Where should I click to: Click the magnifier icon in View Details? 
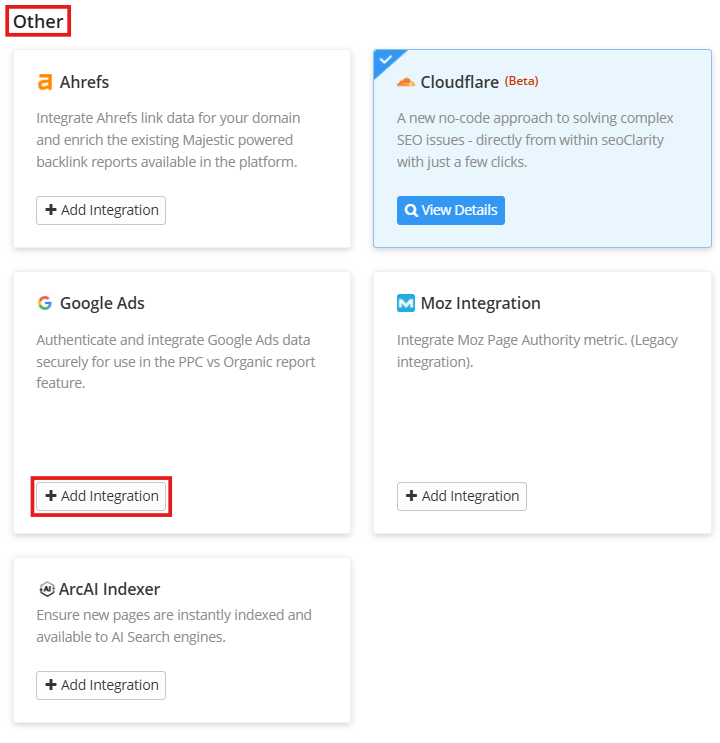(x=411, y=211)
